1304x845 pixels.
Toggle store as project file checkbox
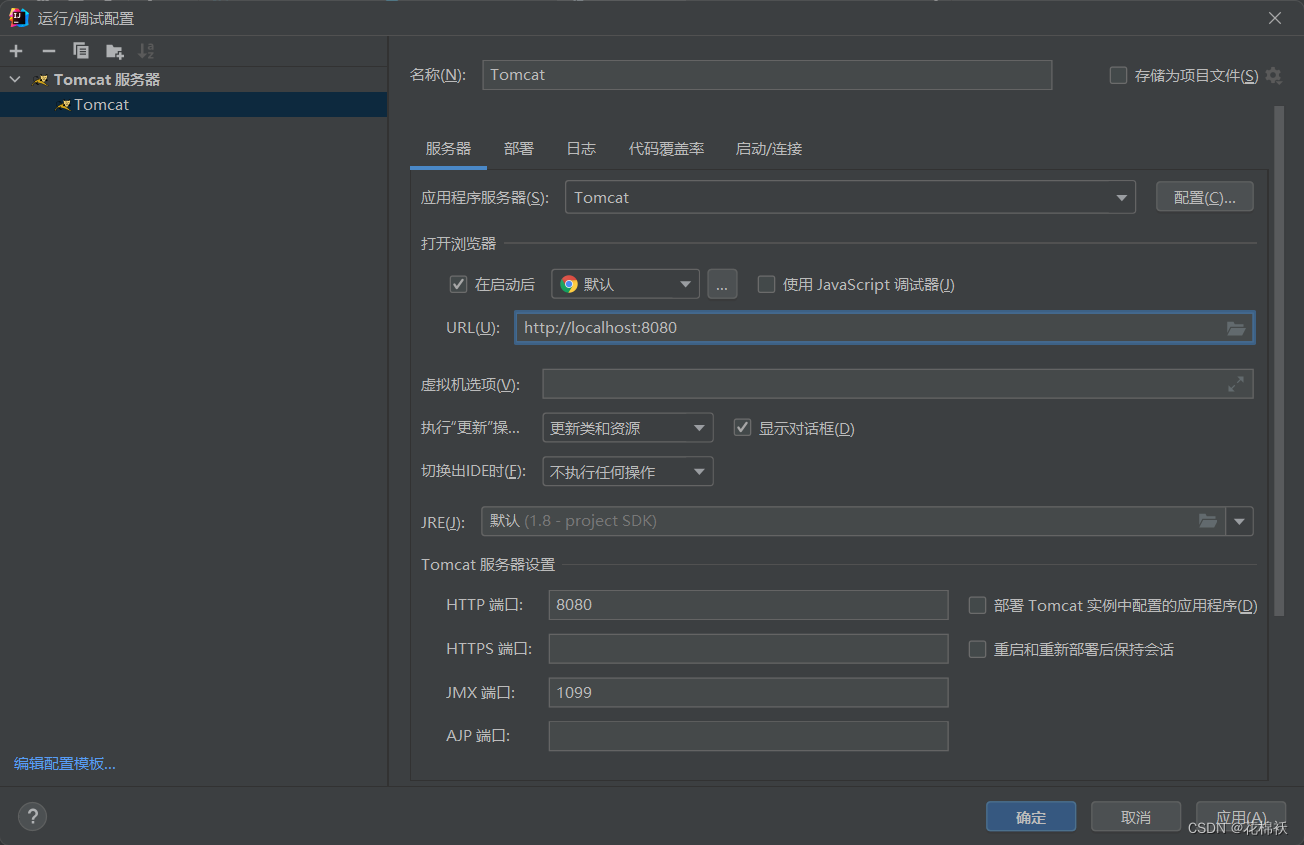(1118, 75)
